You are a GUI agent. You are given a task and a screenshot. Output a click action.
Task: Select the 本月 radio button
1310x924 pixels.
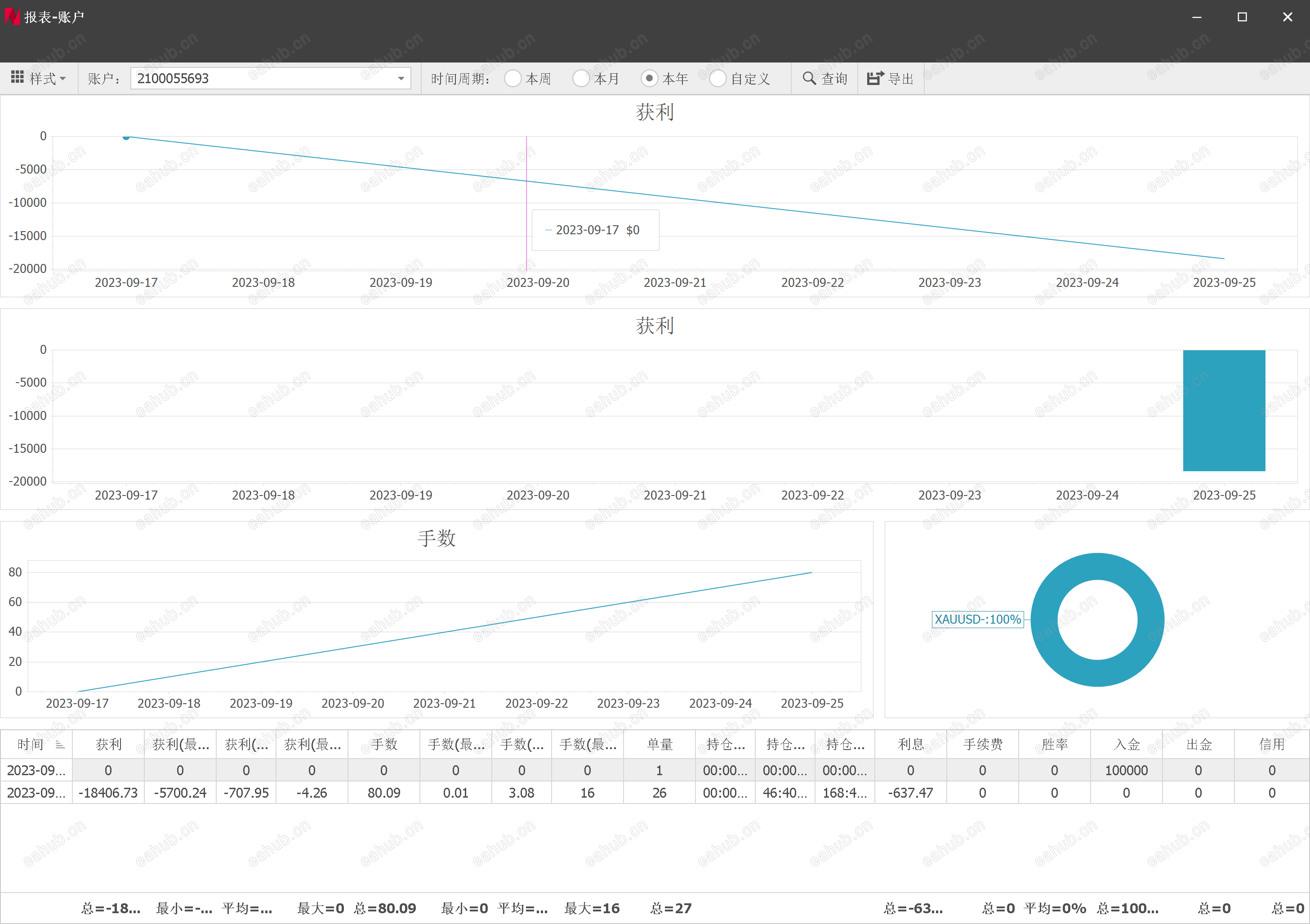click(x=581, y=78)
